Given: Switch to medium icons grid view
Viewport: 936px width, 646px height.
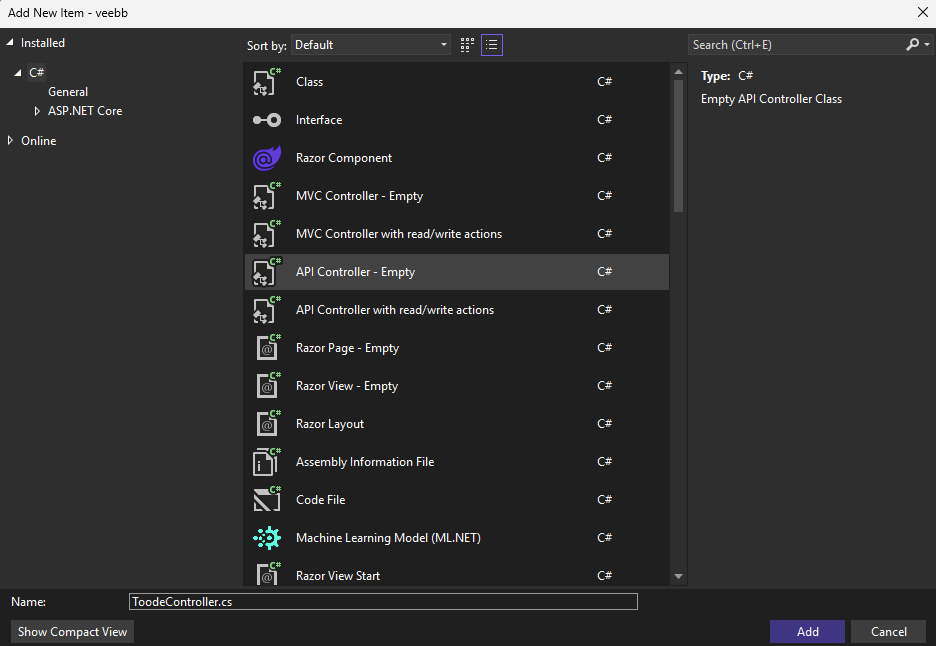Looking at the screenshot, I should pyautogui.click(x=467, y=45).
